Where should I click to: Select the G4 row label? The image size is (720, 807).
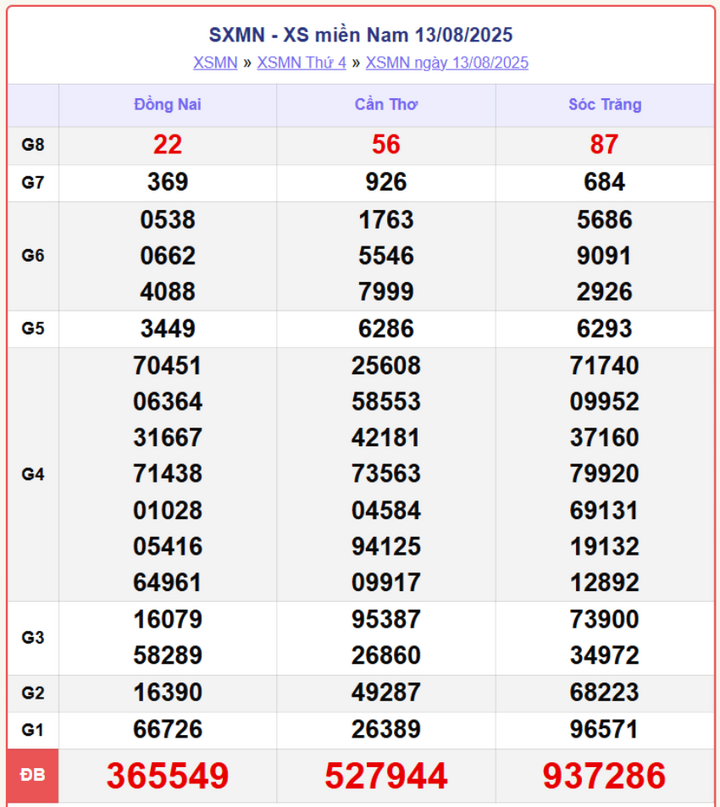[33, 474]
